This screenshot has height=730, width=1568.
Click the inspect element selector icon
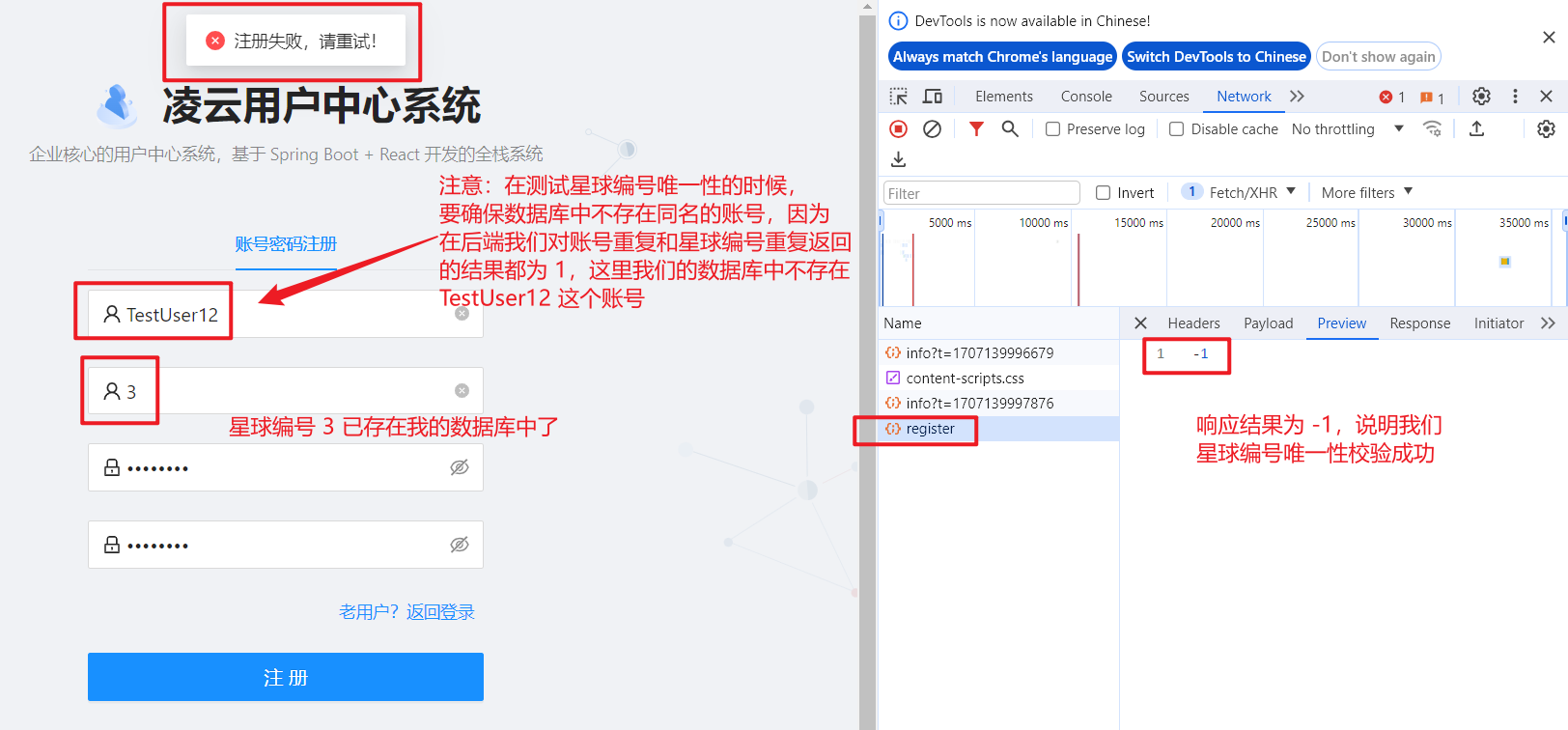point(898,97)
